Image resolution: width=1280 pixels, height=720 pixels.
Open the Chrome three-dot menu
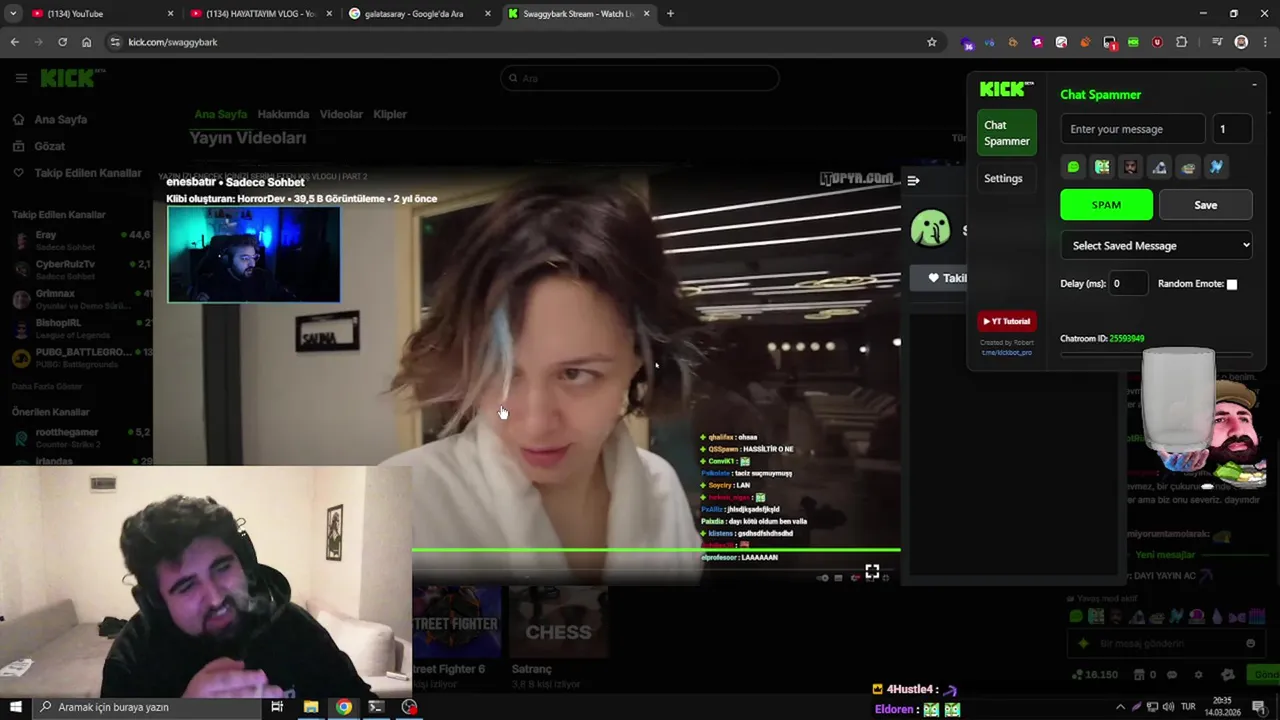1264,42
